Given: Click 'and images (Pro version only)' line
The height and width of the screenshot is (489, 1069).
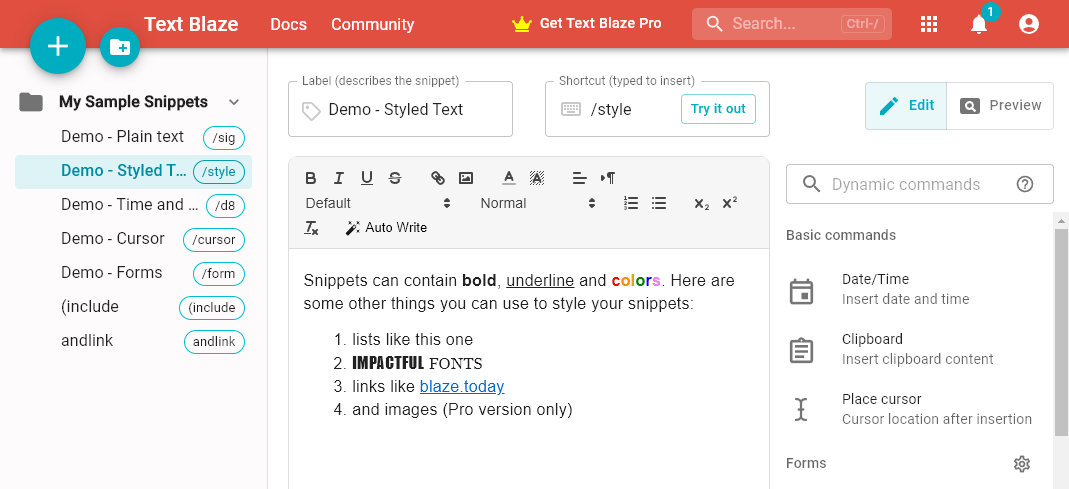Looking at the screenshot, I should (462, 410).
